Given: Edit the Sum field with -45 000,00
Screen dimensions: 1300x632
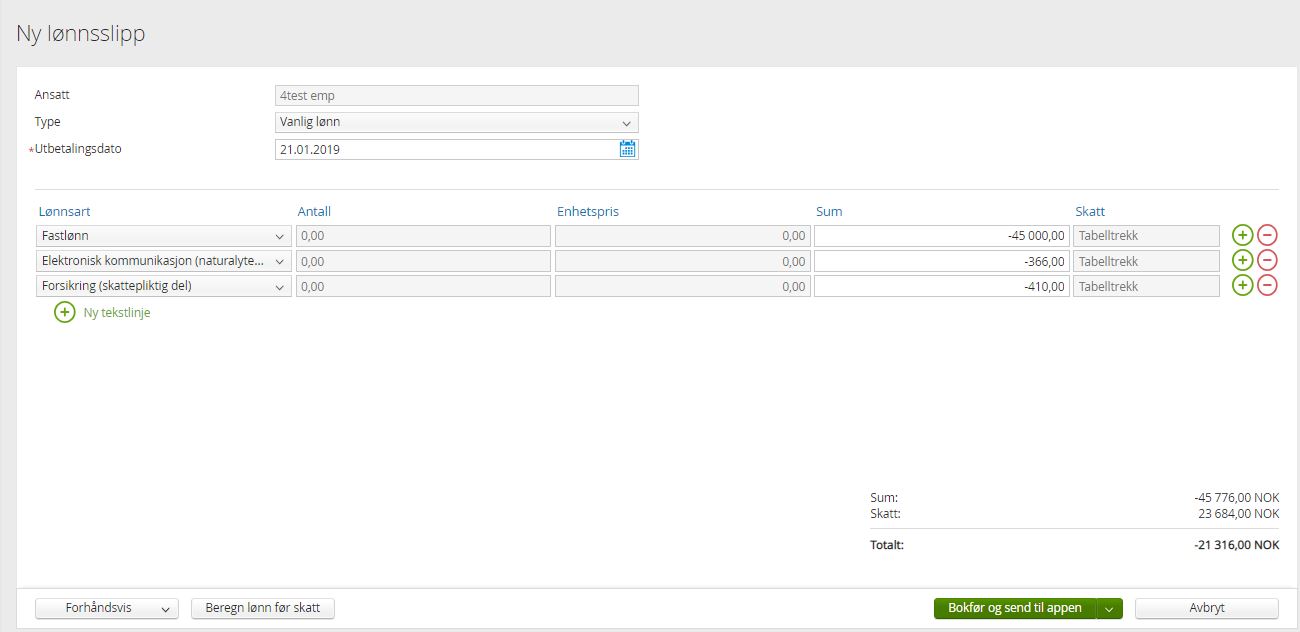Looking at the screenshot, I should (x=941, y=236).
